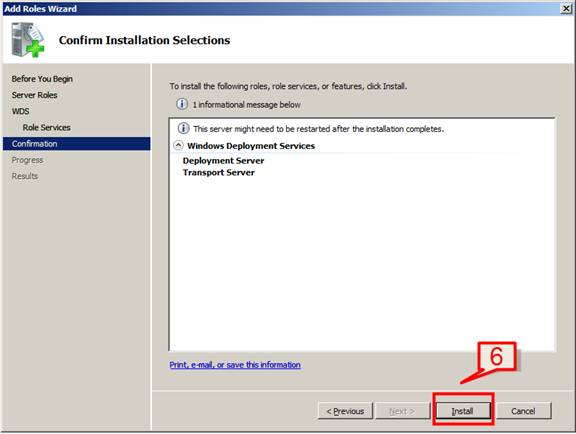Image resolution: width=576 pixels, height=434 pixels.
Task: Select the Transport Server entry
Action: pos(219,172)
